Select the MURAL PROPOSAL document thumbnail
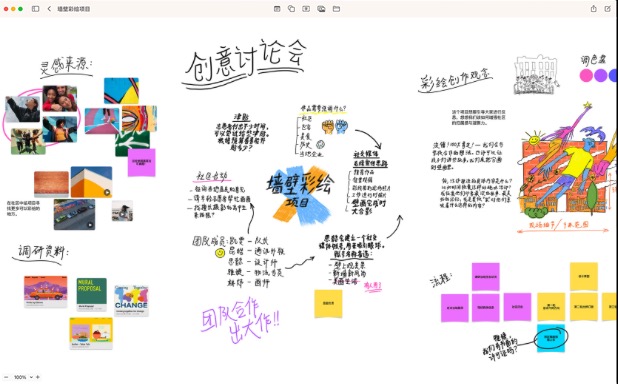Viewport: 618px width, 384px height. (91, 294)
